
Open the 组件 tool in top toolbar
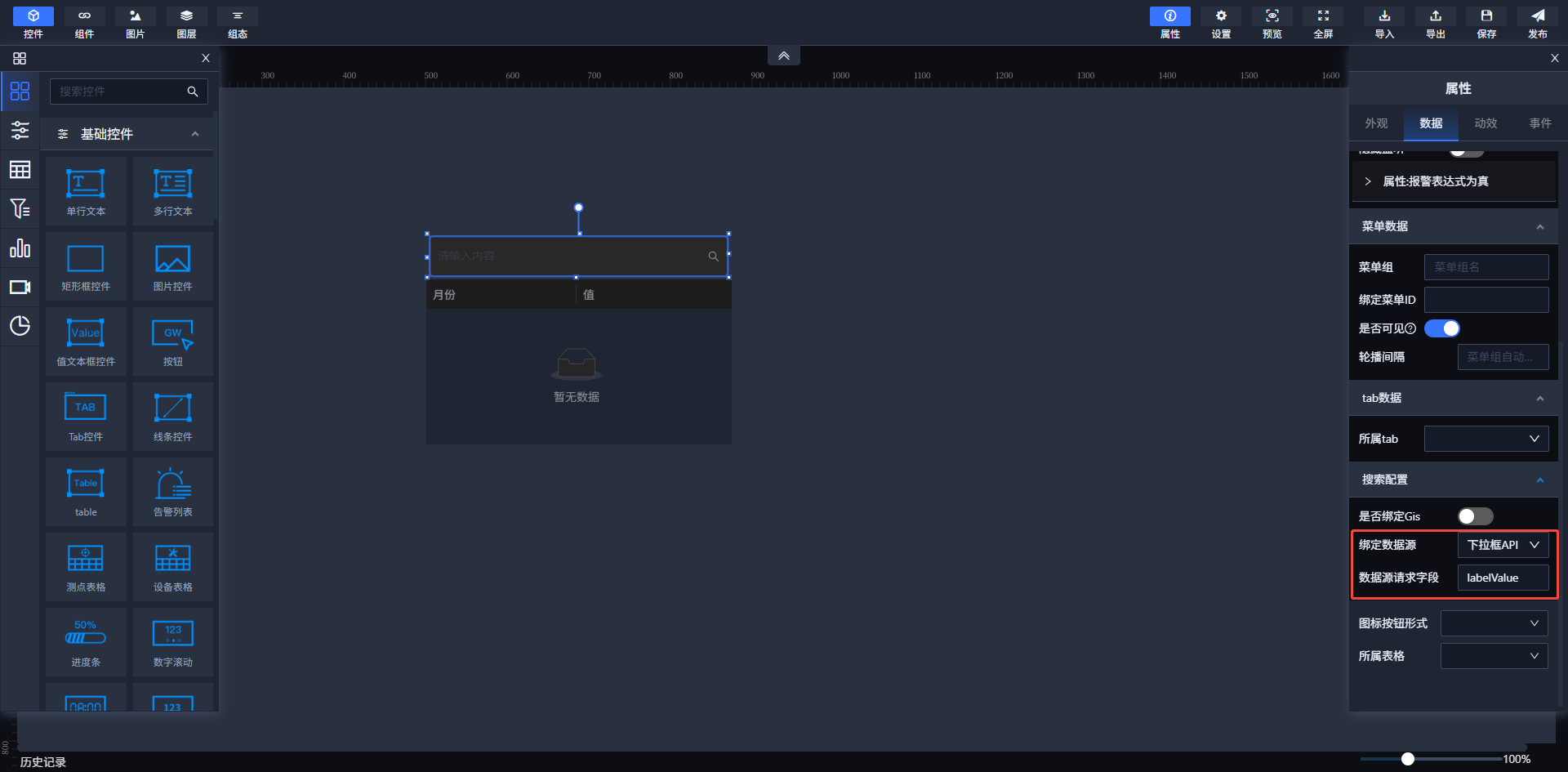tap(84, 23)
